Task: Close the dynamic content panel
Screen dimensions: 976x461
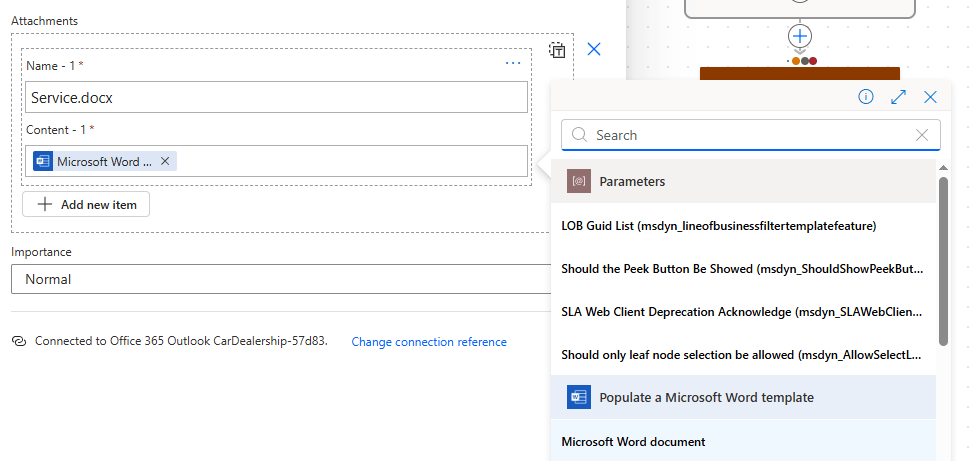Action: [x=930, y=97]
